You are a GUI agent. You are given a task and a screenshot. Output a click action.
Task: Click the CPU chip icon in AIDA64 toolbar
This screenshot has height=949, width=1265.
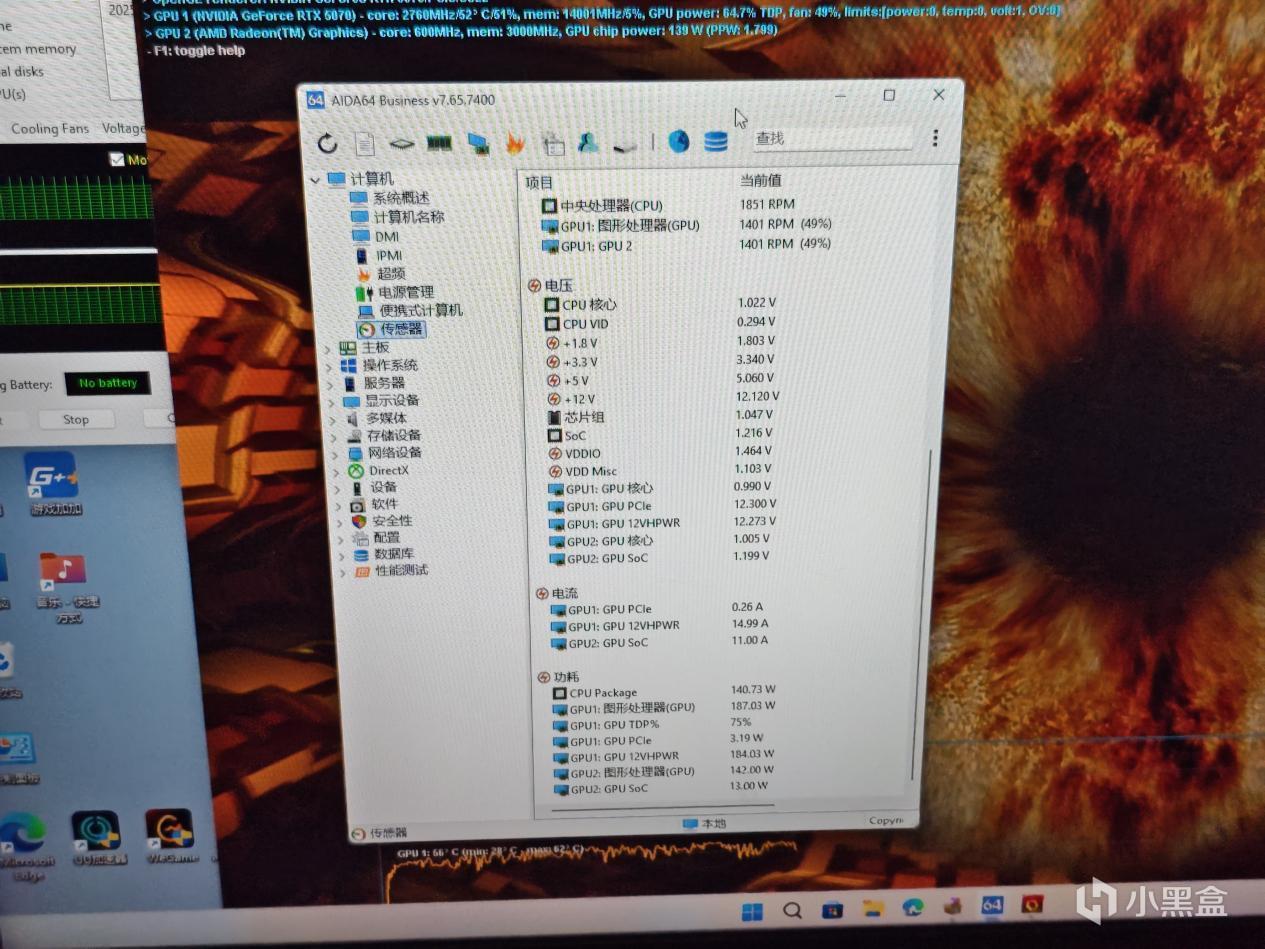point(402,144)
